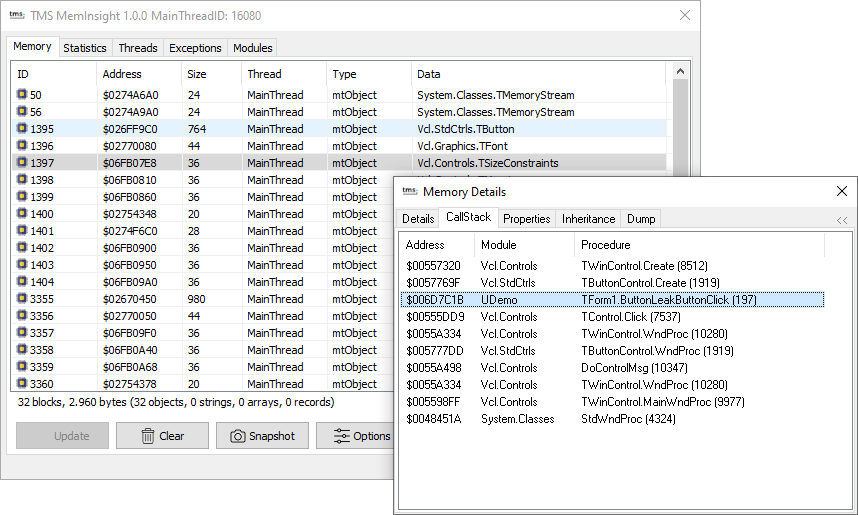Image resolution: width=858 pixels, height=515 pixels.
Task: Open the Dump tab in Memory Details
Action: [640, 219]
